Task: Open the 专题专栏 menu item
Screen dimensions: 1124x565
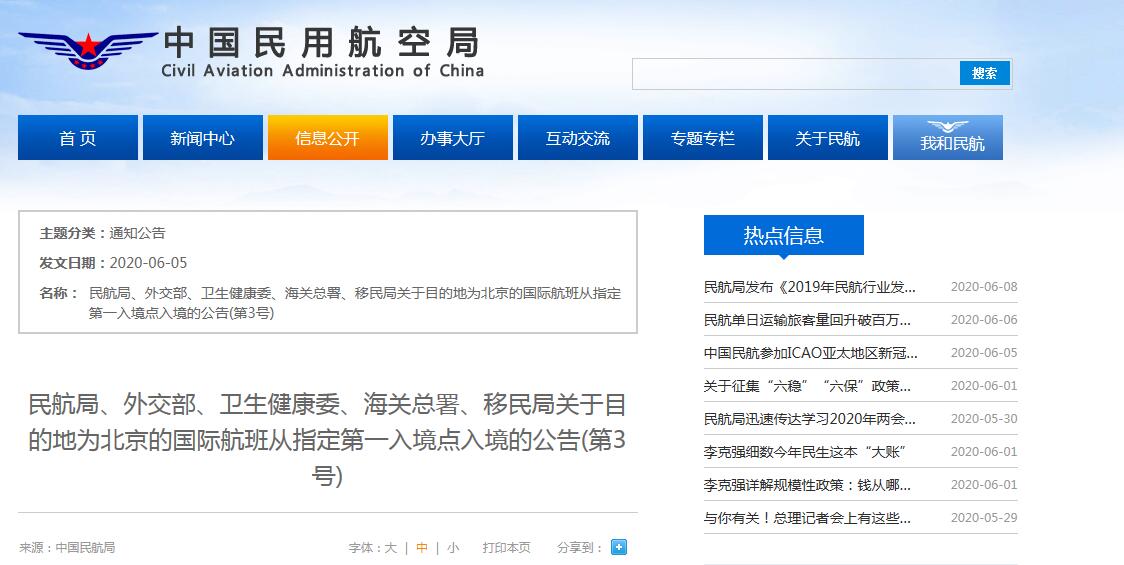Action: 702,138
